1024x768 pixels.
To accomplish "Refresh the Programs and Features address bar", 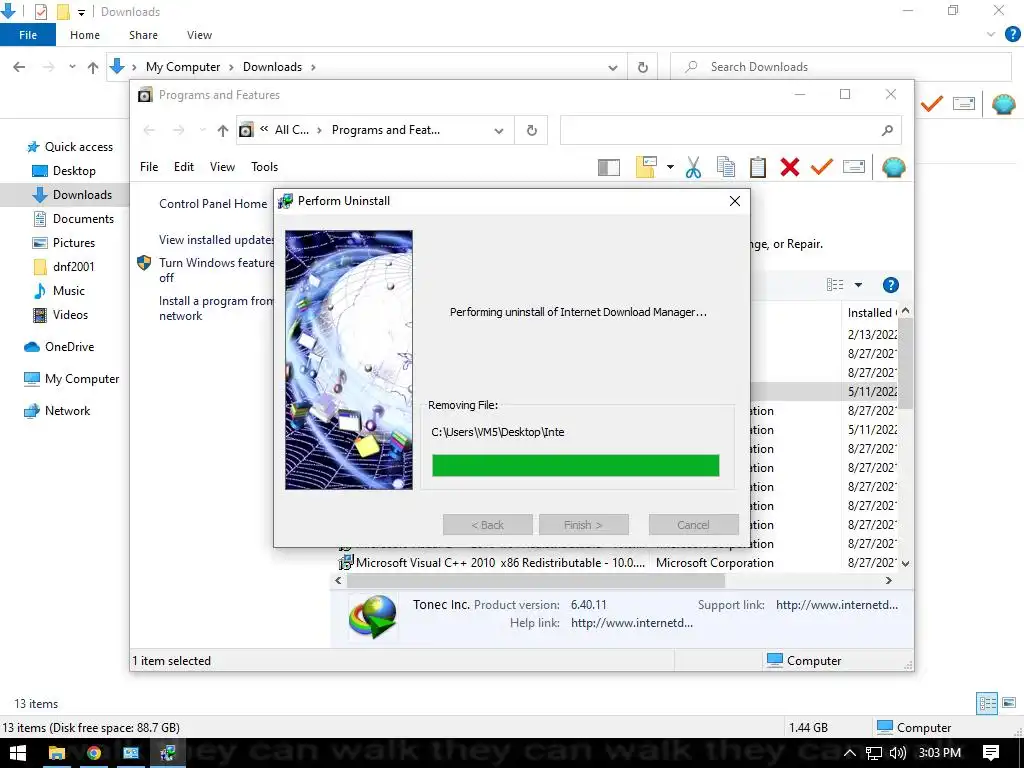I will tap(532, 130).
